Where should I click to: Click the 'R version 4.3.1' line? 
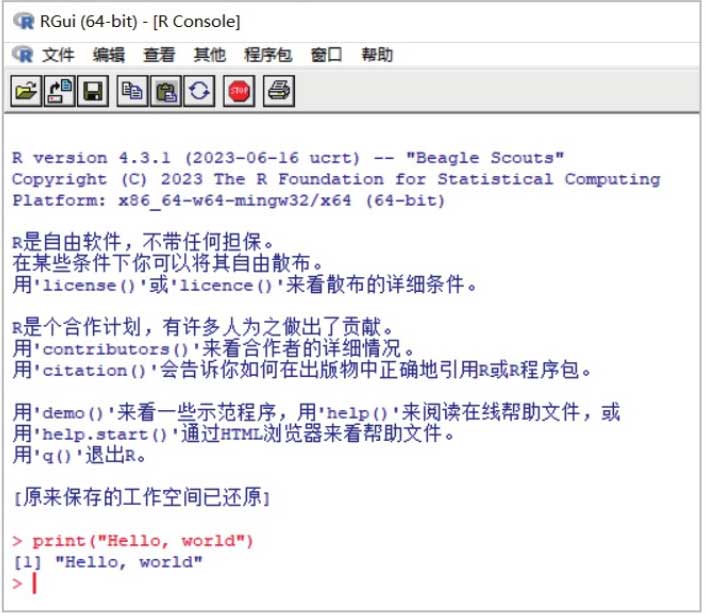(288, 158)
